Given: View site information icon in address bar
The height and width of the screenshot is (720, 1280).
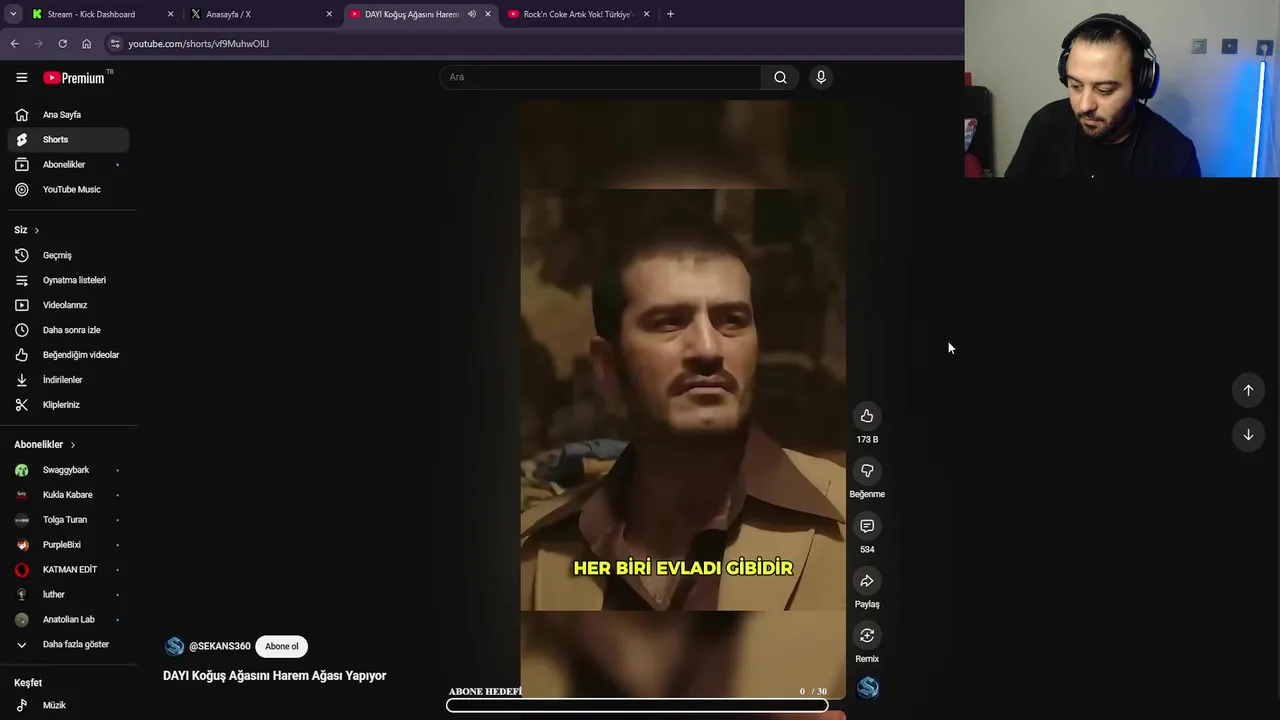Looking at the screenshot, I should pos(115,44).
